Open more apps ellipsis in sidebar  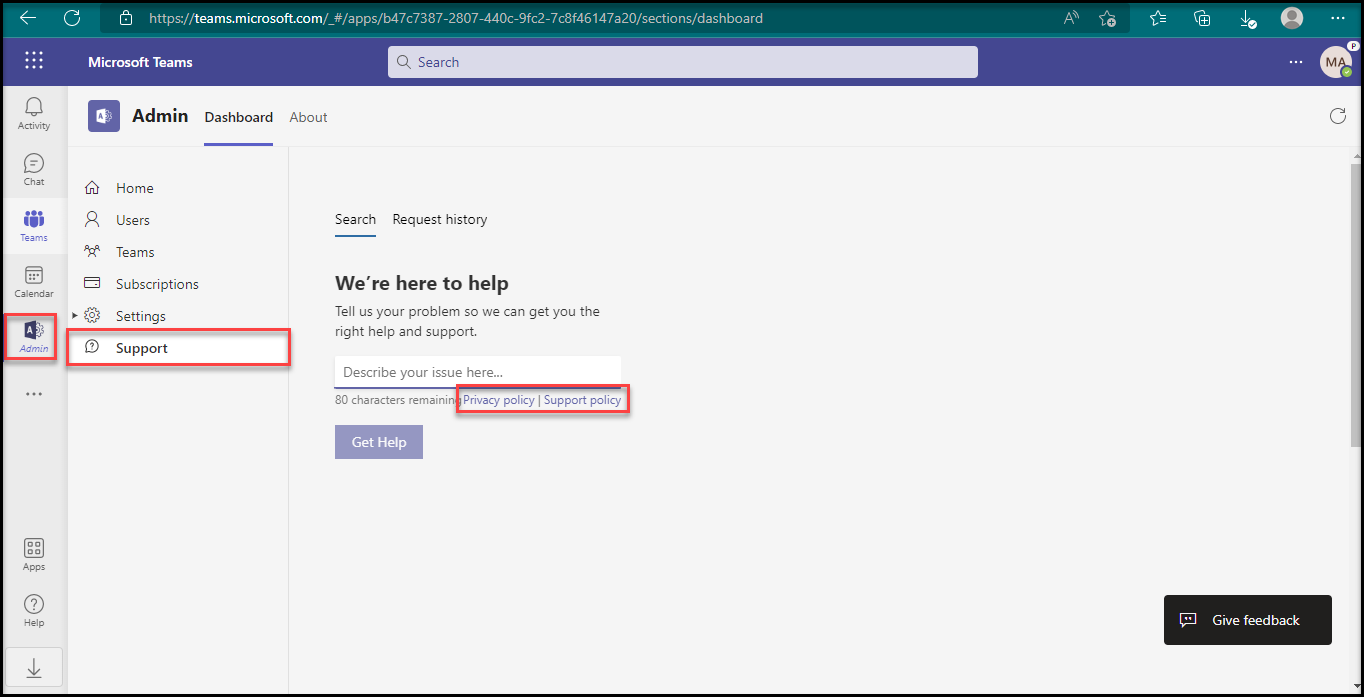click(x=34, y=394)
